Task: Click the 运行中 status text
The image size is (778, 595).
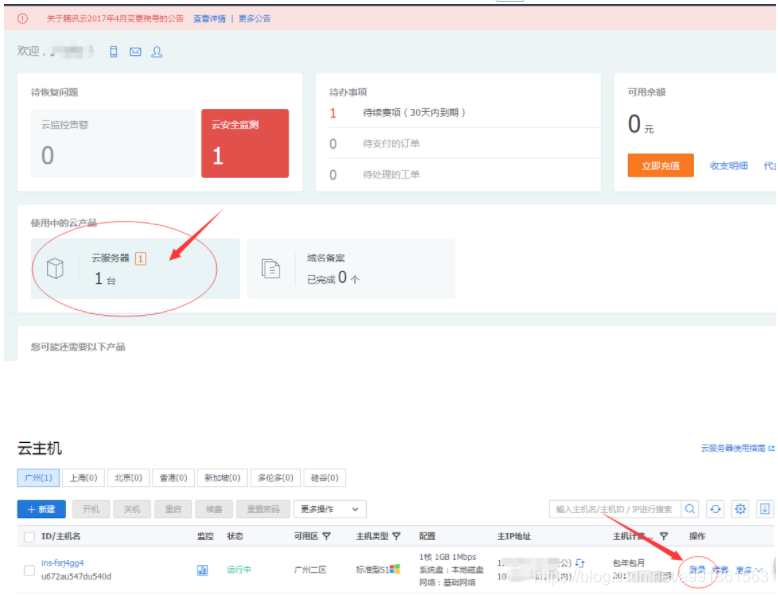Action: coord(239,570)
